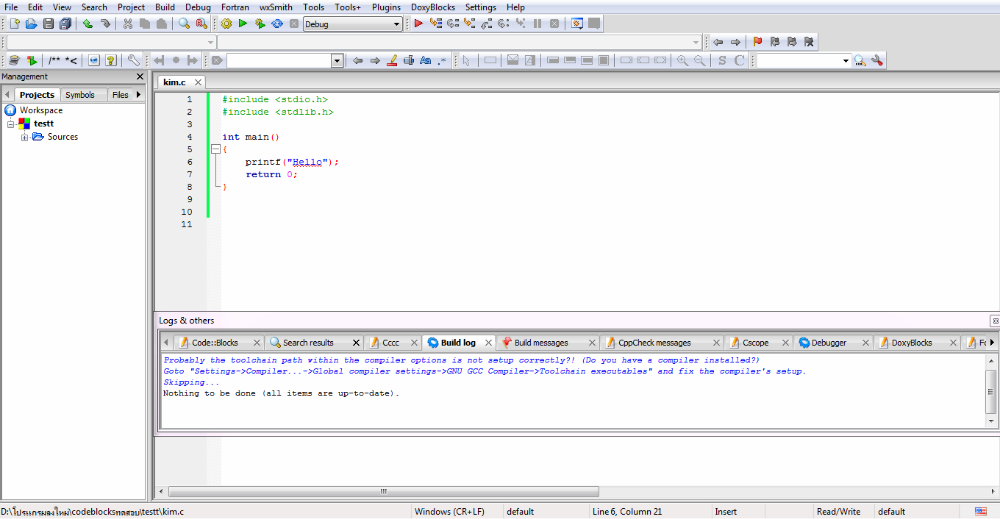Click 'Windows (CR+LF)' in the status bar
Image resolution: width=1000 pixels, height=519 pixels.
coord(450,511)
